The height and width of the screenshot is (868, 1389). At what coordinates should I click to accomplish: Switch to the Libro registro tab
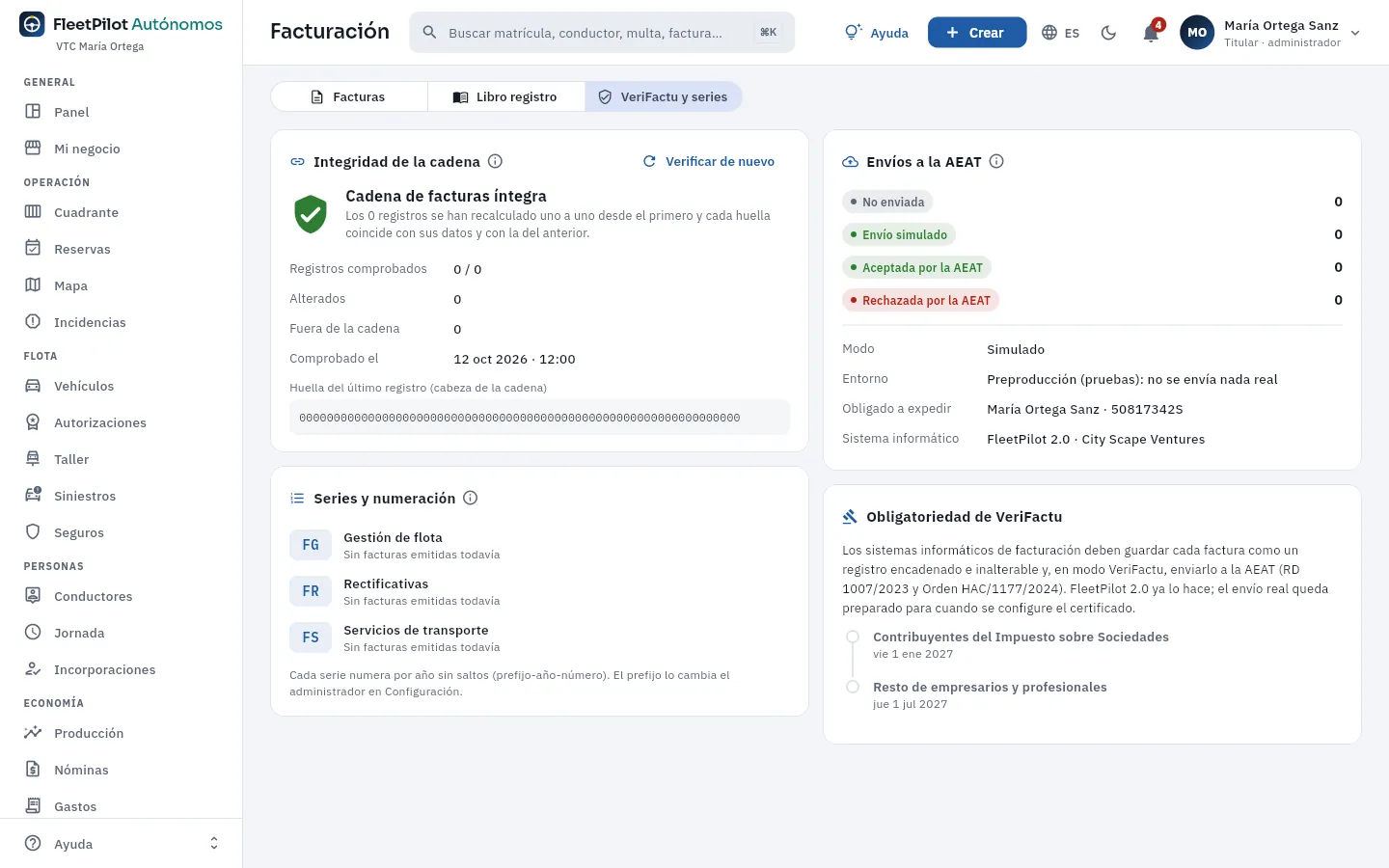[x=505, y=96]
